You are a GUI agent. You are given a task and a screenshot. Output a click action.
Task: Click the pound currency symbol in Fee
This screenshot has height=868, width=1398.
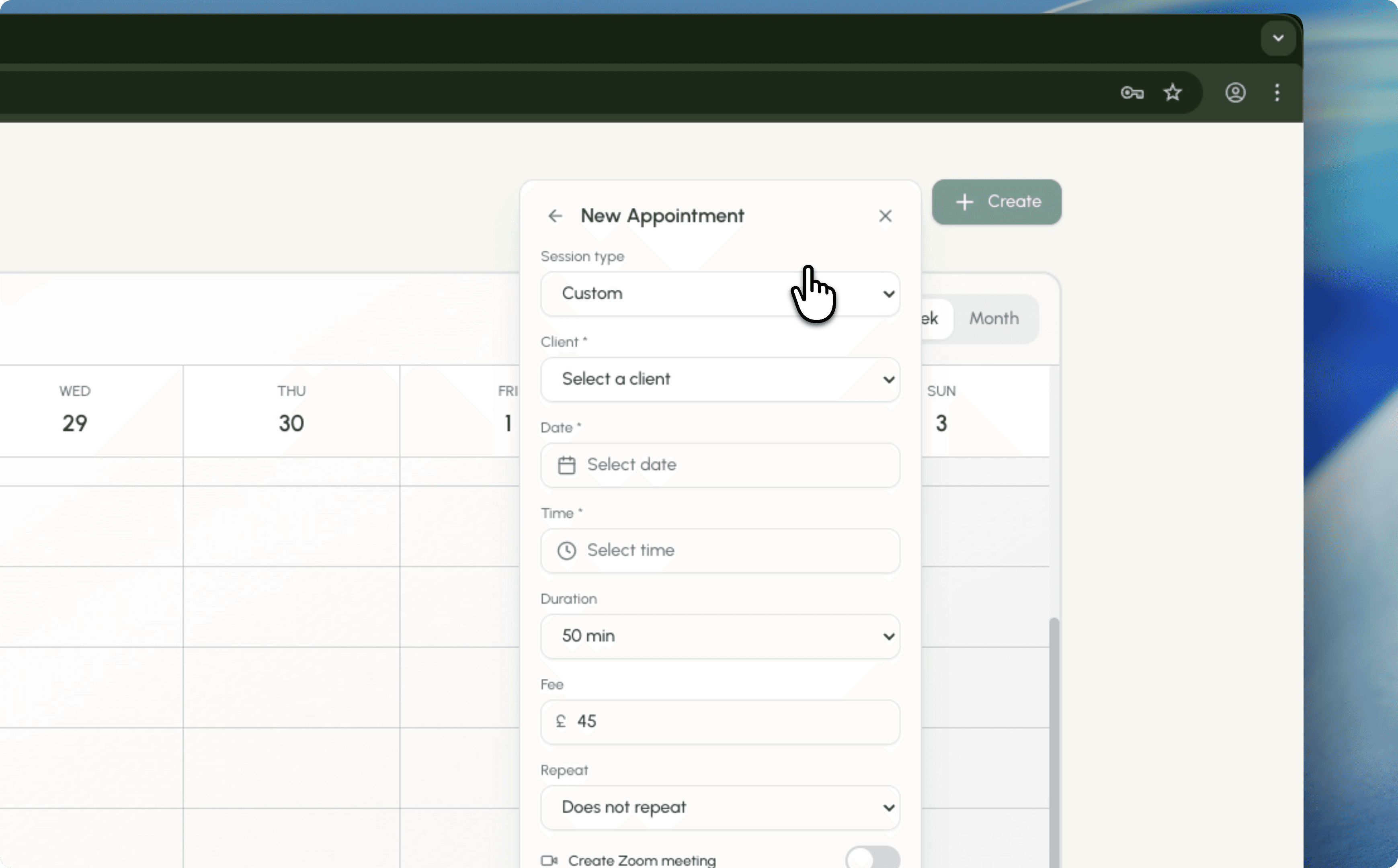560,722
